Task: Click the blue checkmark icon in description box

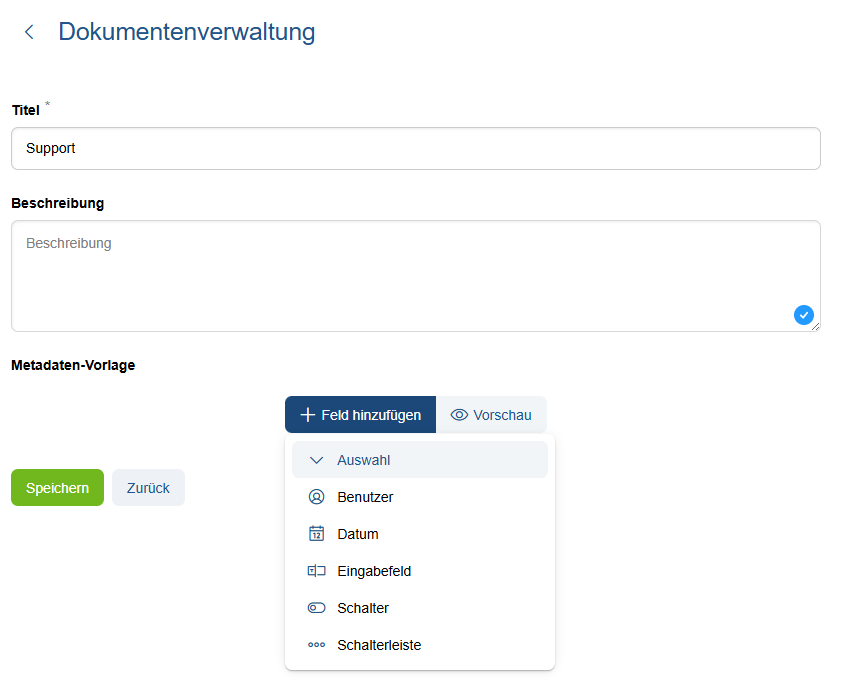Action: pyautogui.click(x=803, y=315)
